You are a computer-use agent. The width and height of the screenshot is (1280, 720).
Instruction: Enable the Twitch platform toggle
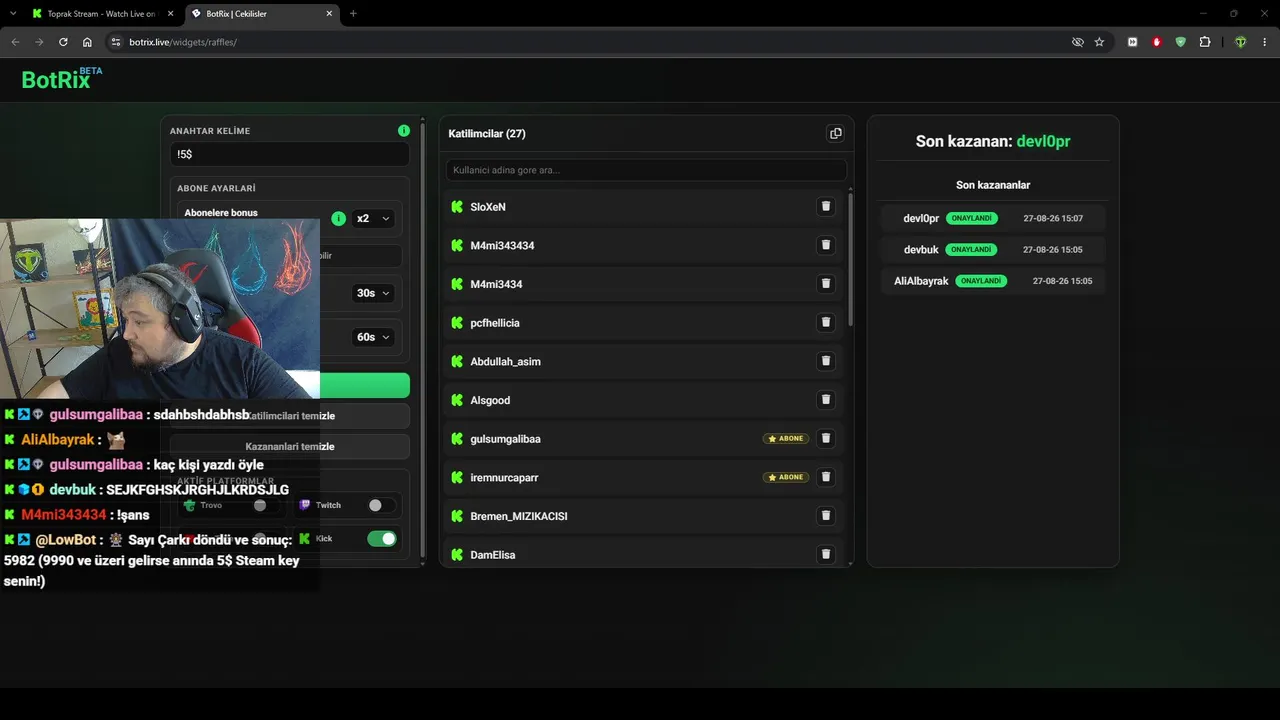tap(381, 505)
